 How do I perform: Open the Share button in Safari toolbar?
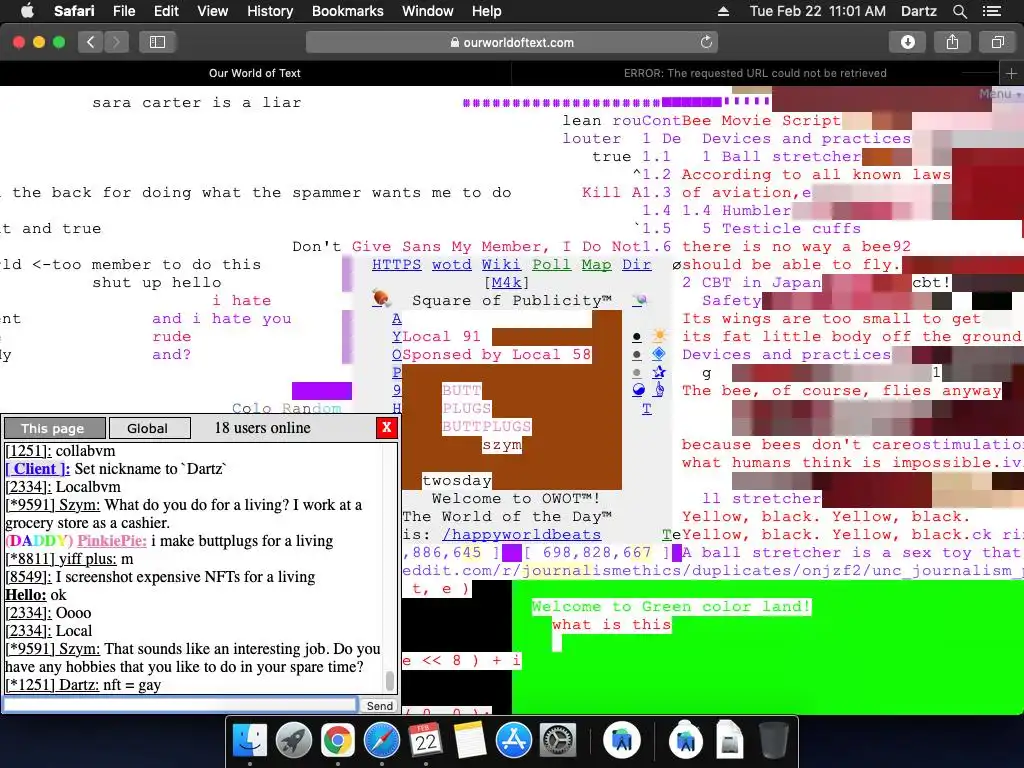click(952, 42)
